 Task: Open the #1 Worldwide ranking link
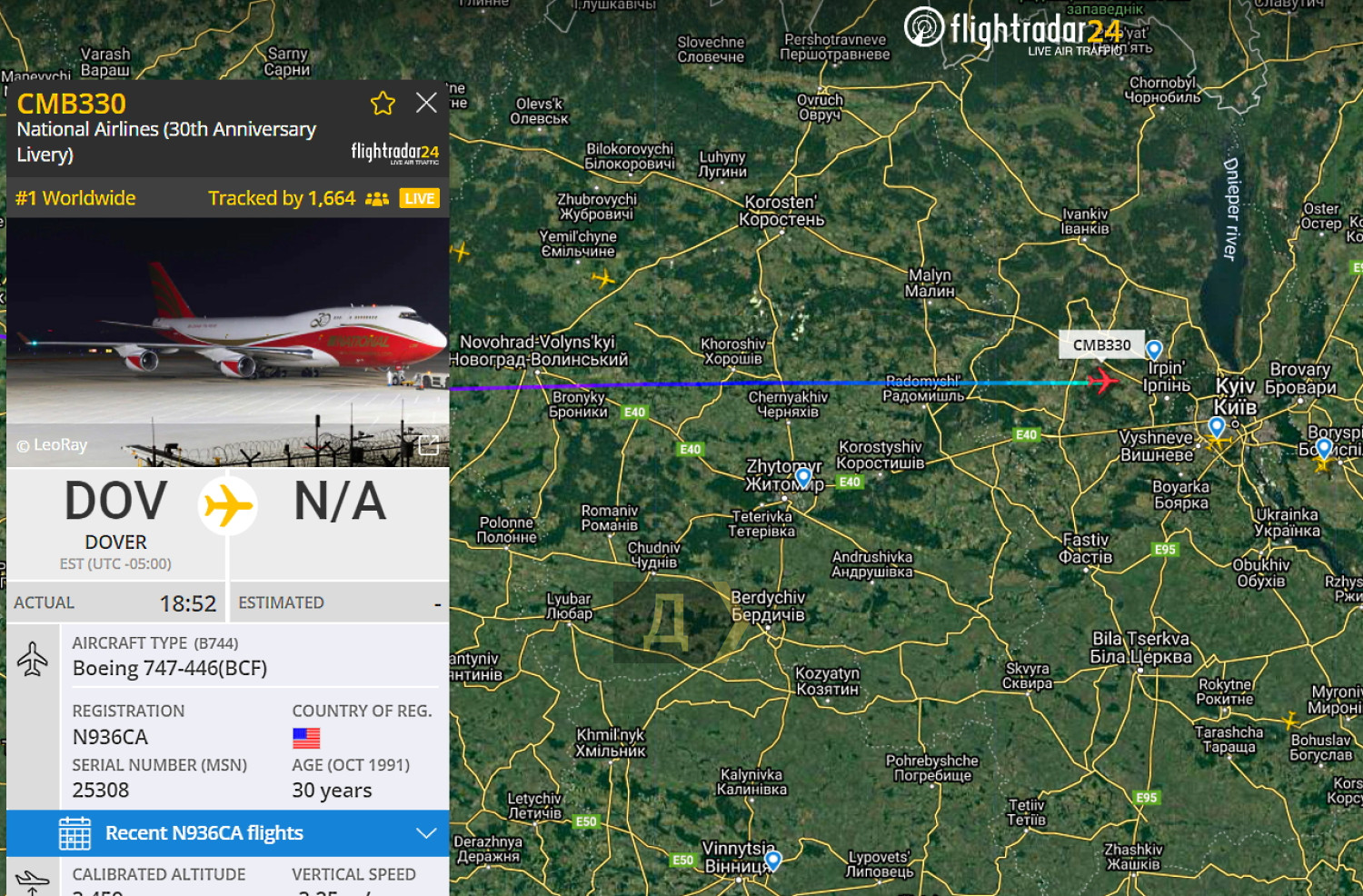(x=75, y=198)
